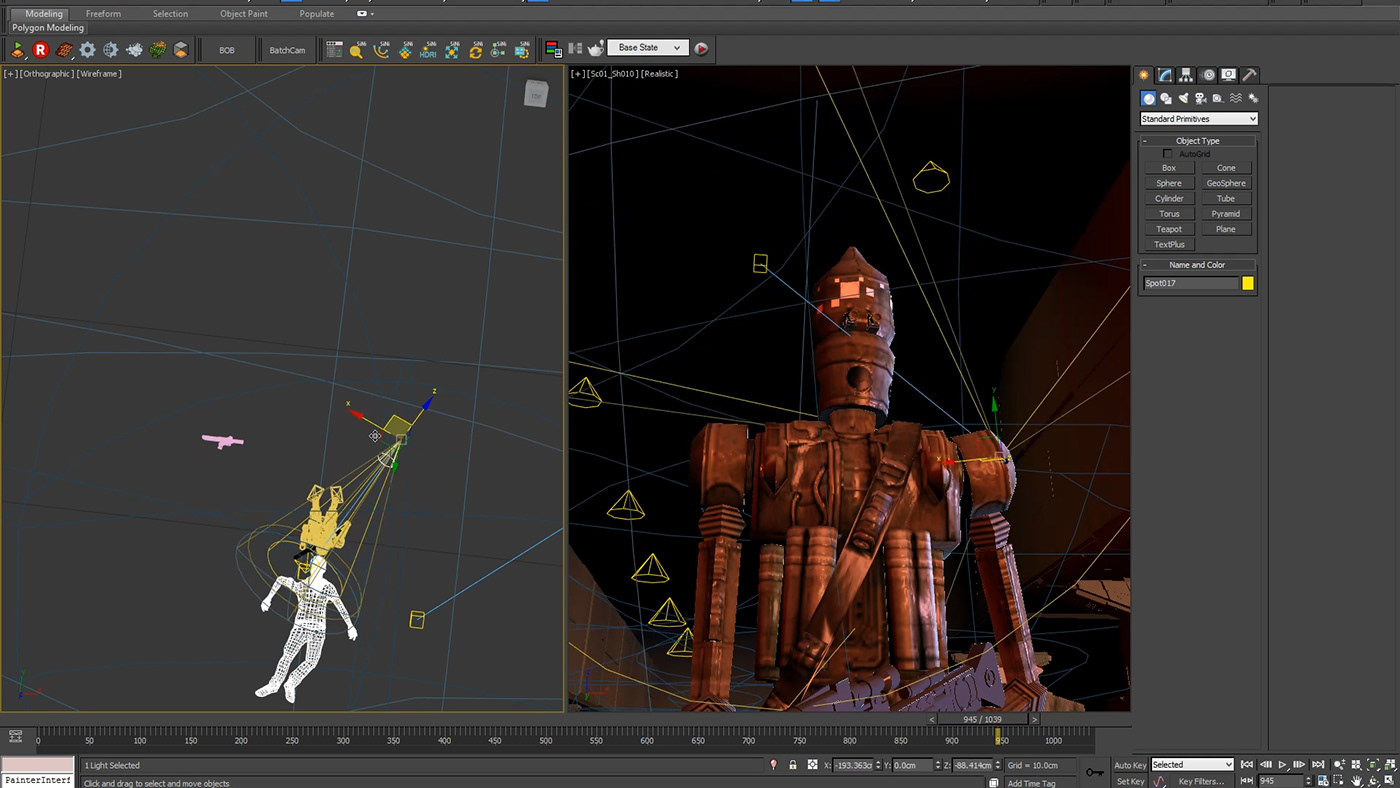
Task: Click the Play Animation button
Action: tap(1283, 765)
